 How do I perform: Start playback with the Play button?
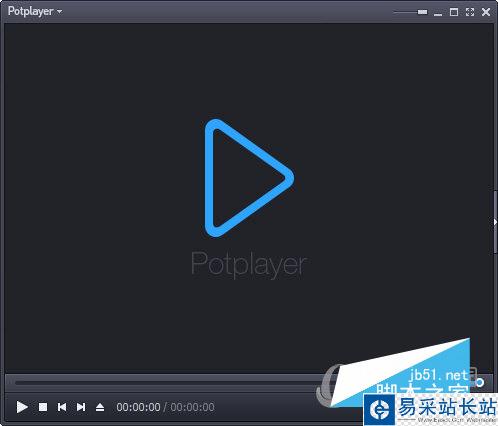(x=22, y=407)
